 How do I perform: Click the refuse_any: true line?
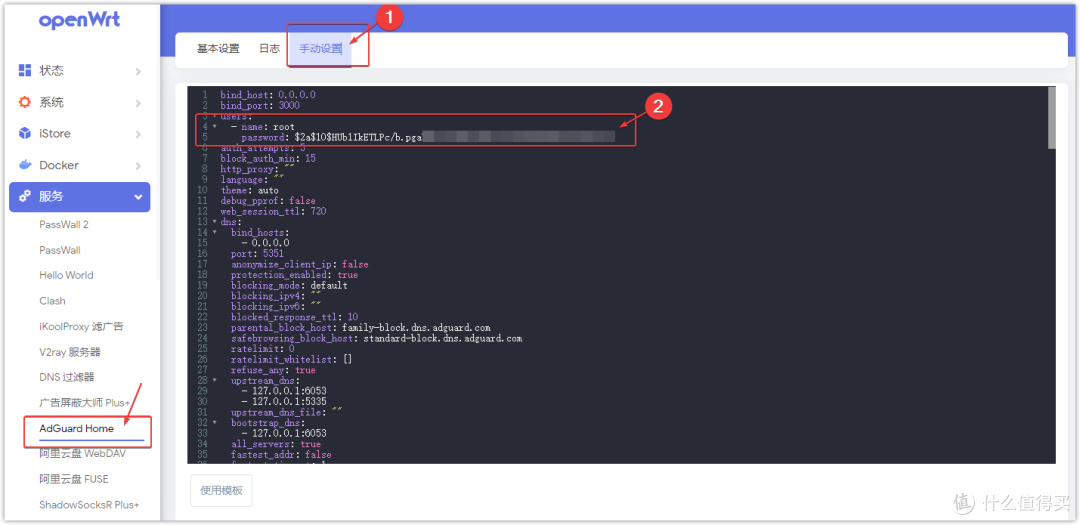273,370
